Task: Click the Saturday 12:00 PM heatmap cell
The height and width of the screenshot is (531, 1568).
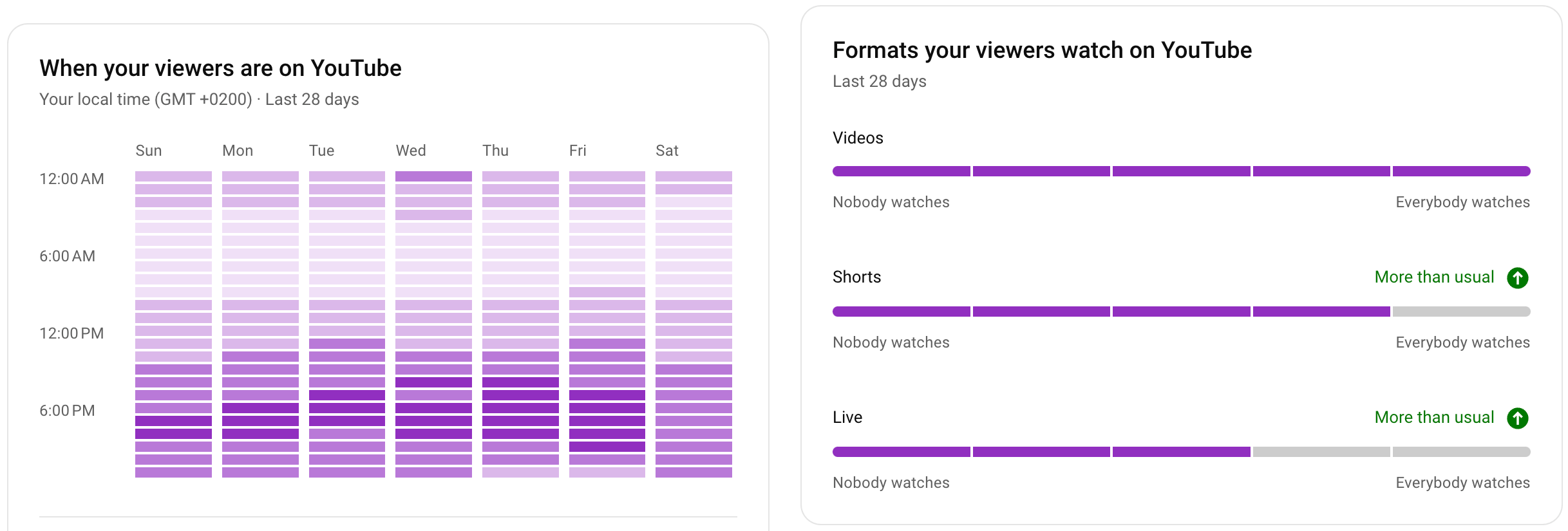Action: [694, 331]
